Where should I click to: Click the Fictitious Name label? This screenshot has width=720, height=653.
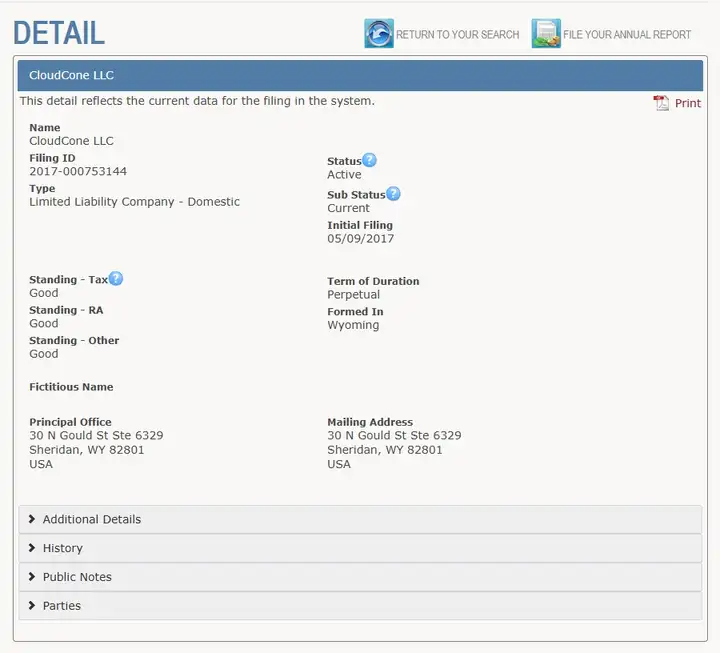point(71,387)
